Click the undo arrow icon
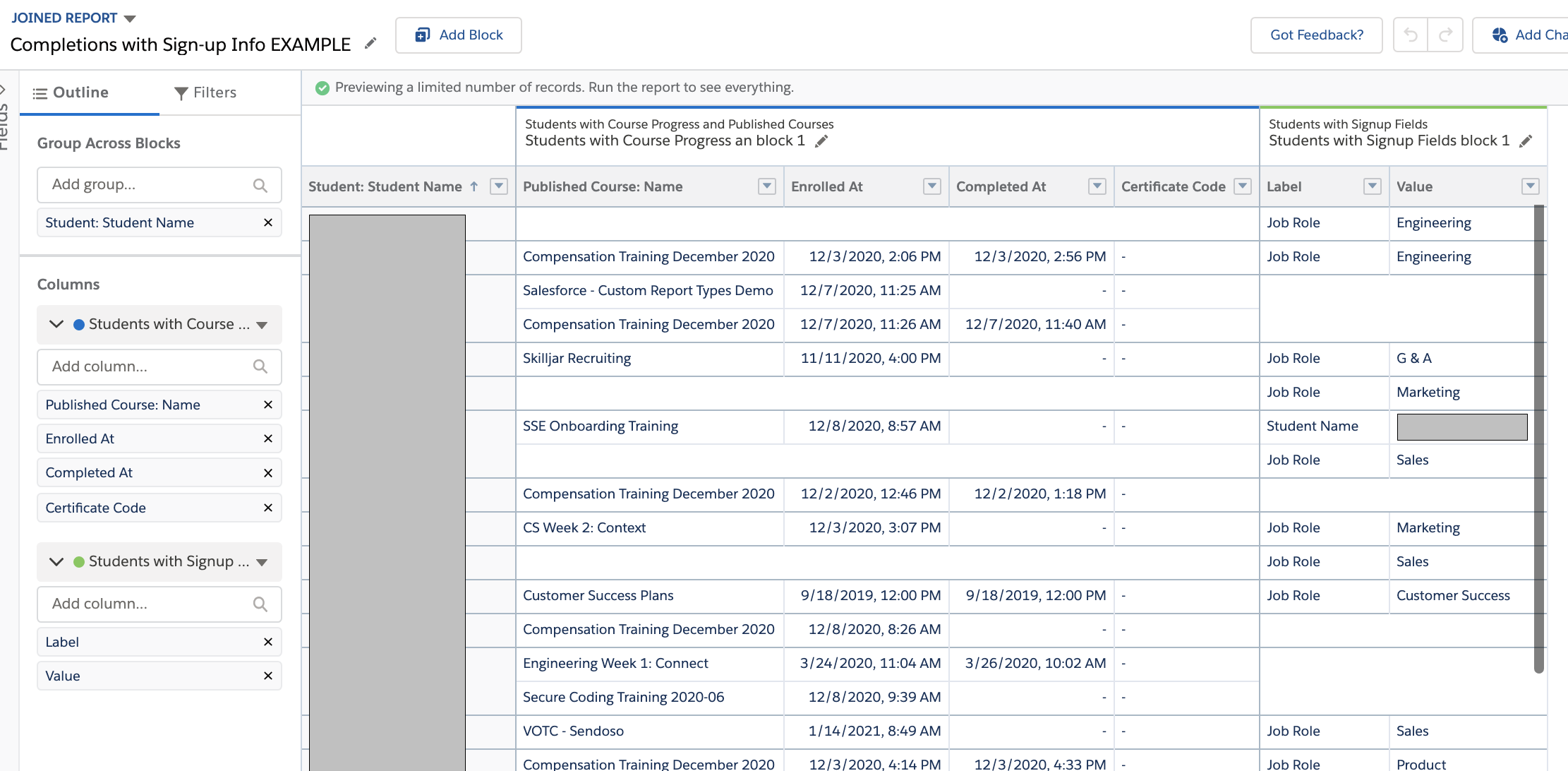 click(x=1410, y=35)
